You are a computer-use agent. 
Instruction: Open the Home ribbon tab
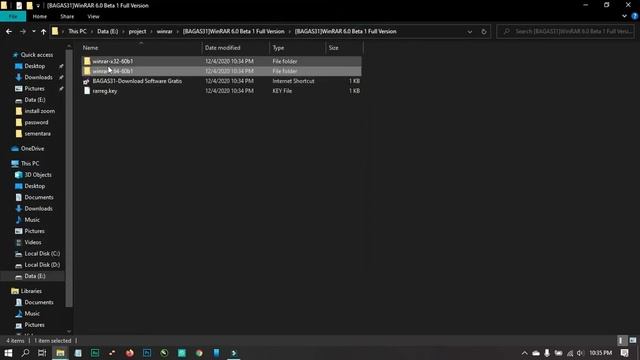[40, 16]
